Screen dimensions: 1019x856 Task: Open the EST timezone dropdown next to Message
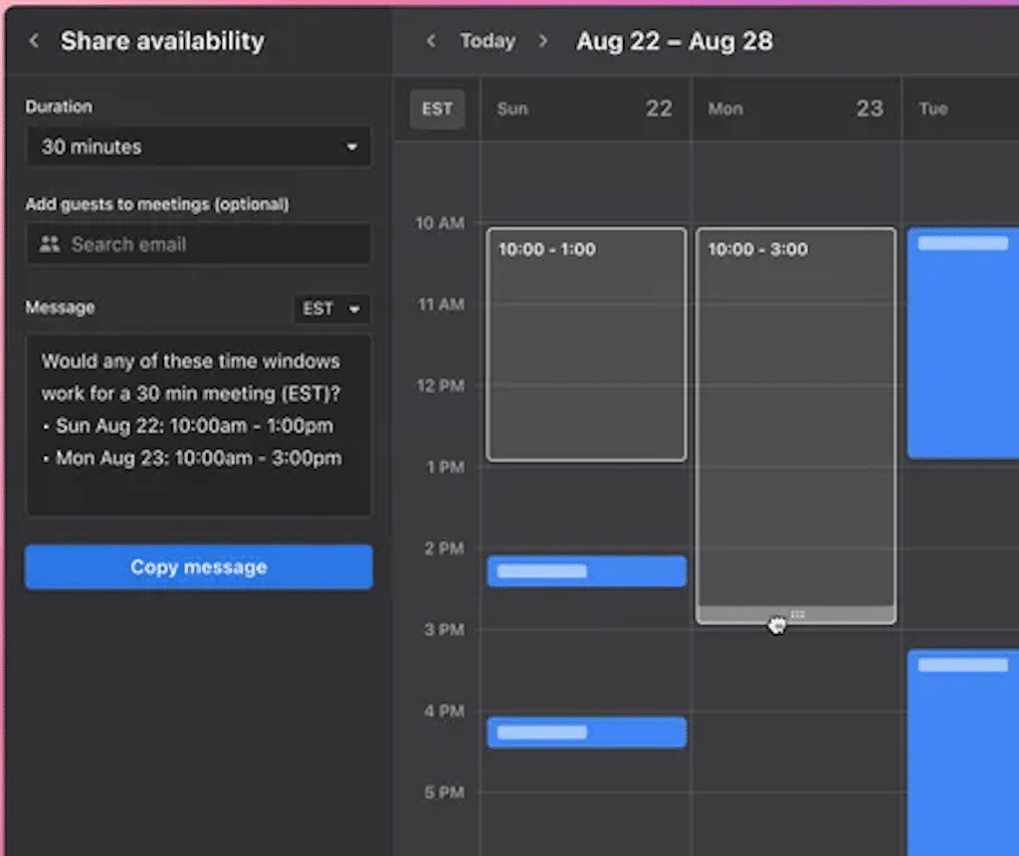pos(330,309)
